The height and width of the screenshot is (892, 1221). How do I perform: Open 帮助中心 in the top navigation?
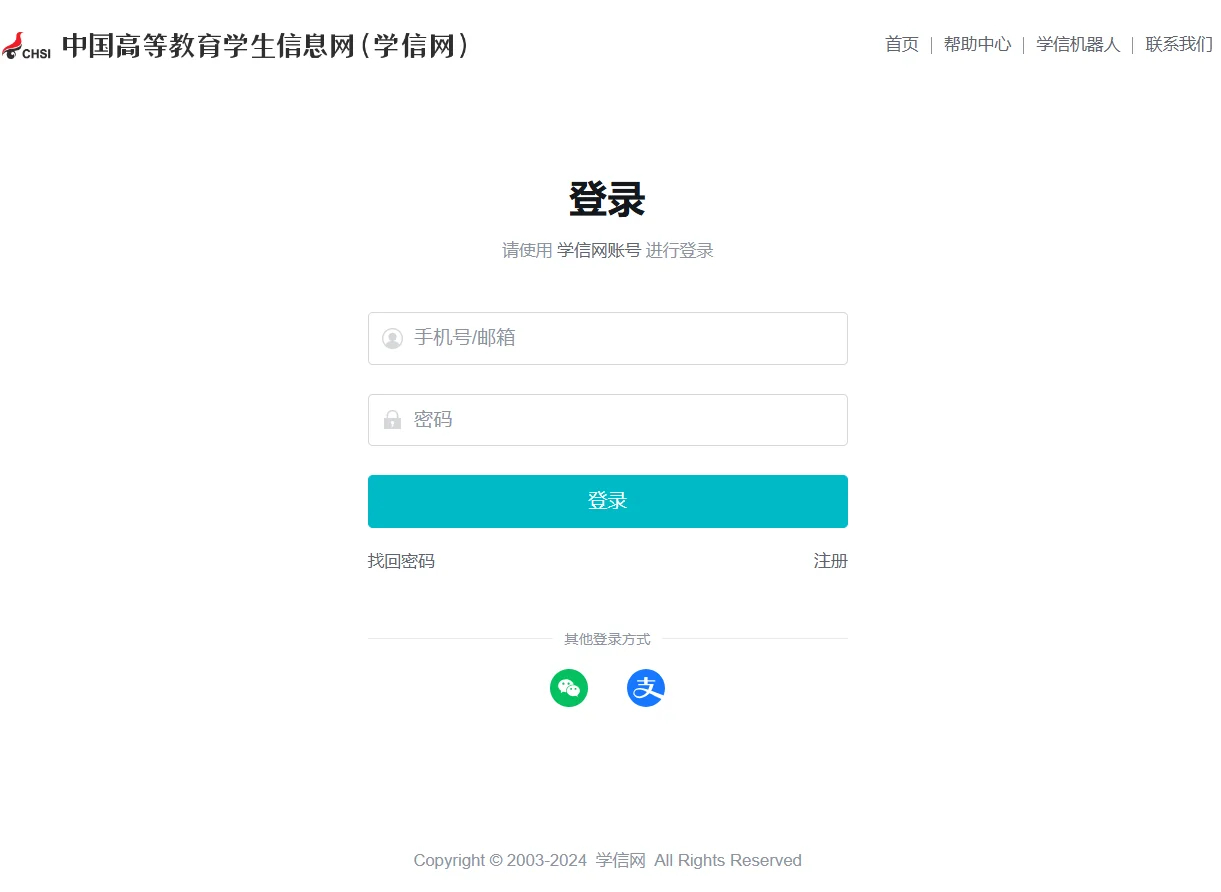[977, 45]
